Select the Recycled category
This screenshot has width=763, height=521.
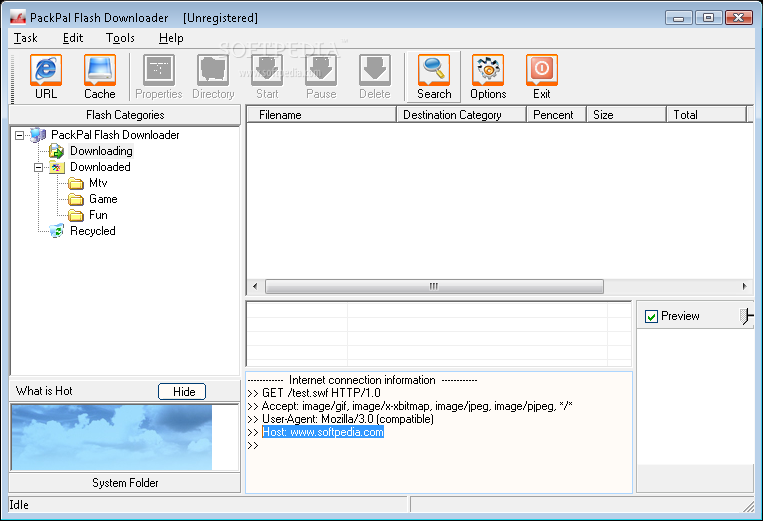pyautogui.click(x=92, y=231)
